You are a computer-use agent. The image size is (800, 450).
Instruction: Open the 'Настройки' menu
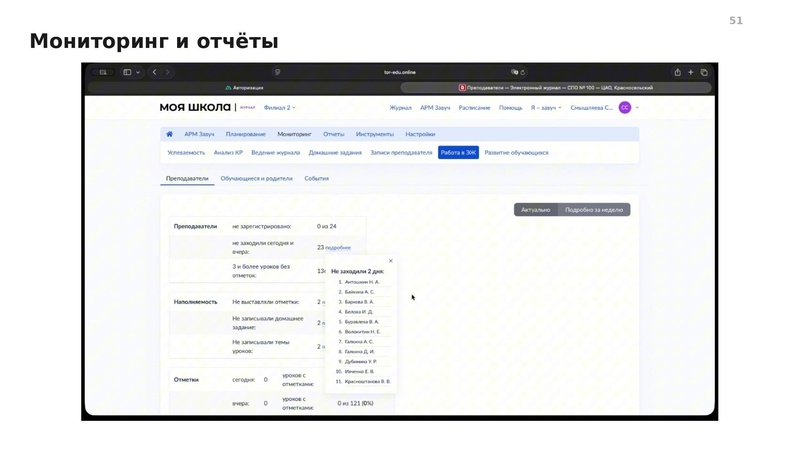[x=420, y=134]
